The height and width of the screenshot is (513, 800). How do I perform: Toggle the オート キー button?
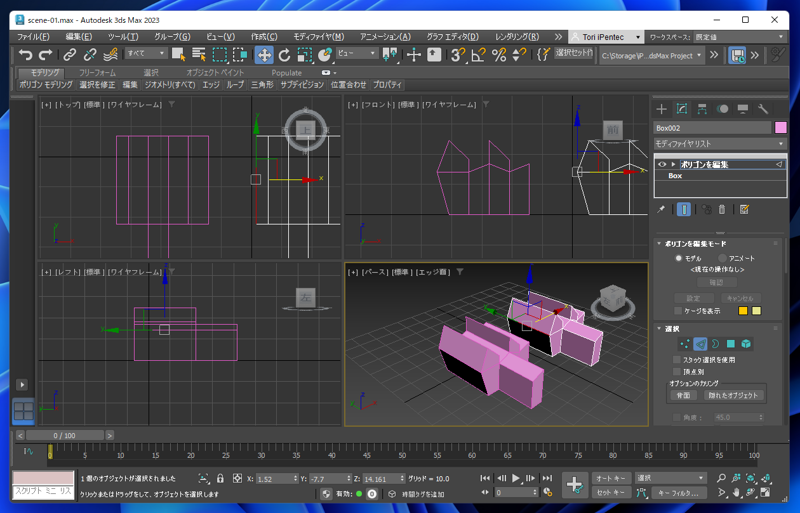(x=611, y=478)
